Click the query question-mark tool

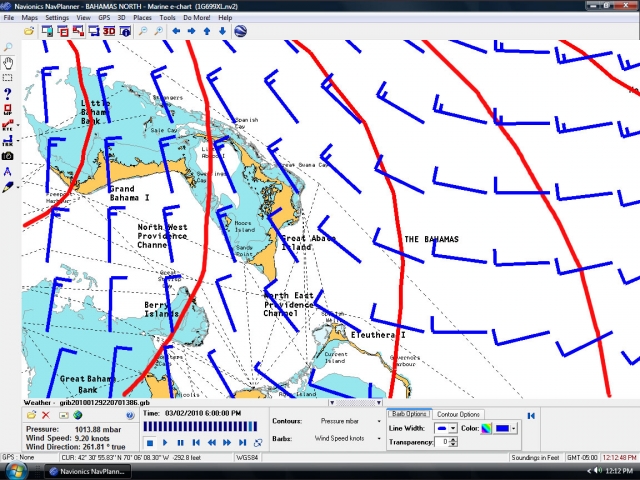point(8,93)
